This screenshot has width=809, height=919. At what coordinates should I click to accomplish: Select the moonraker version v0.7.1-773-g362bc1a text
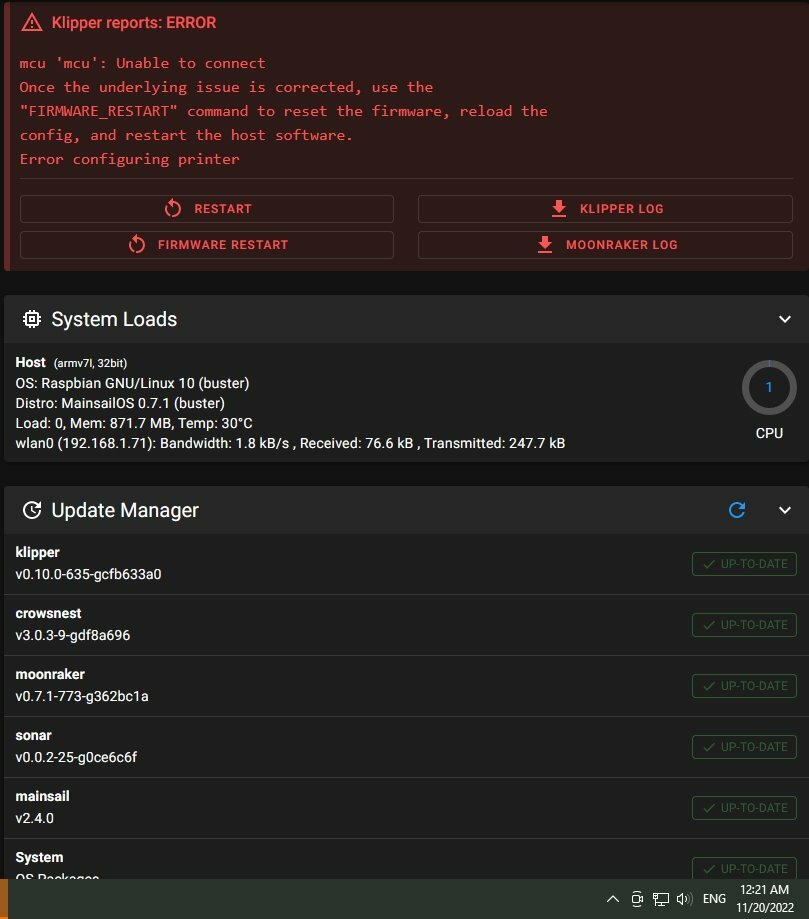pos(81,696)
